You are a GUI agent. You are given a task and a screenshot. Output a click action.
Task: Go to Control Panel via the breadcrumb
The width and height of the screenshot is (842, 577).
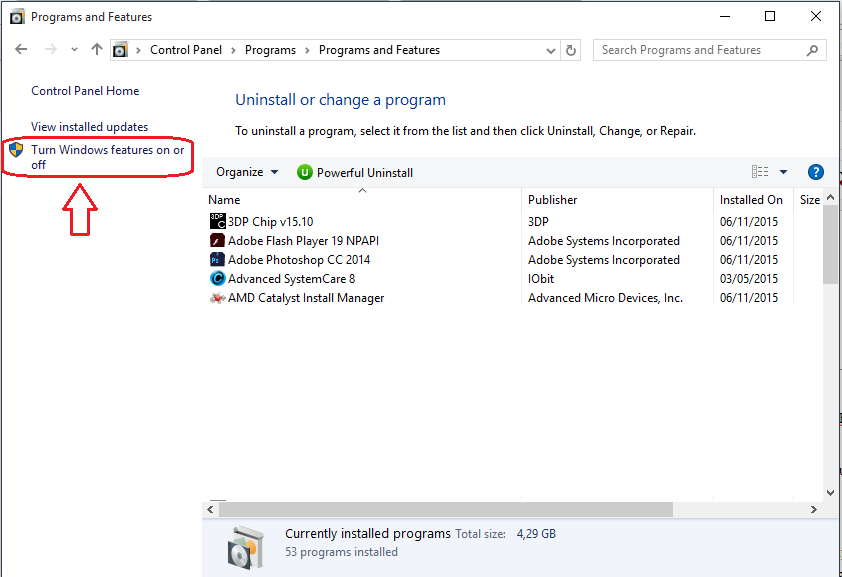click(186, 49)
